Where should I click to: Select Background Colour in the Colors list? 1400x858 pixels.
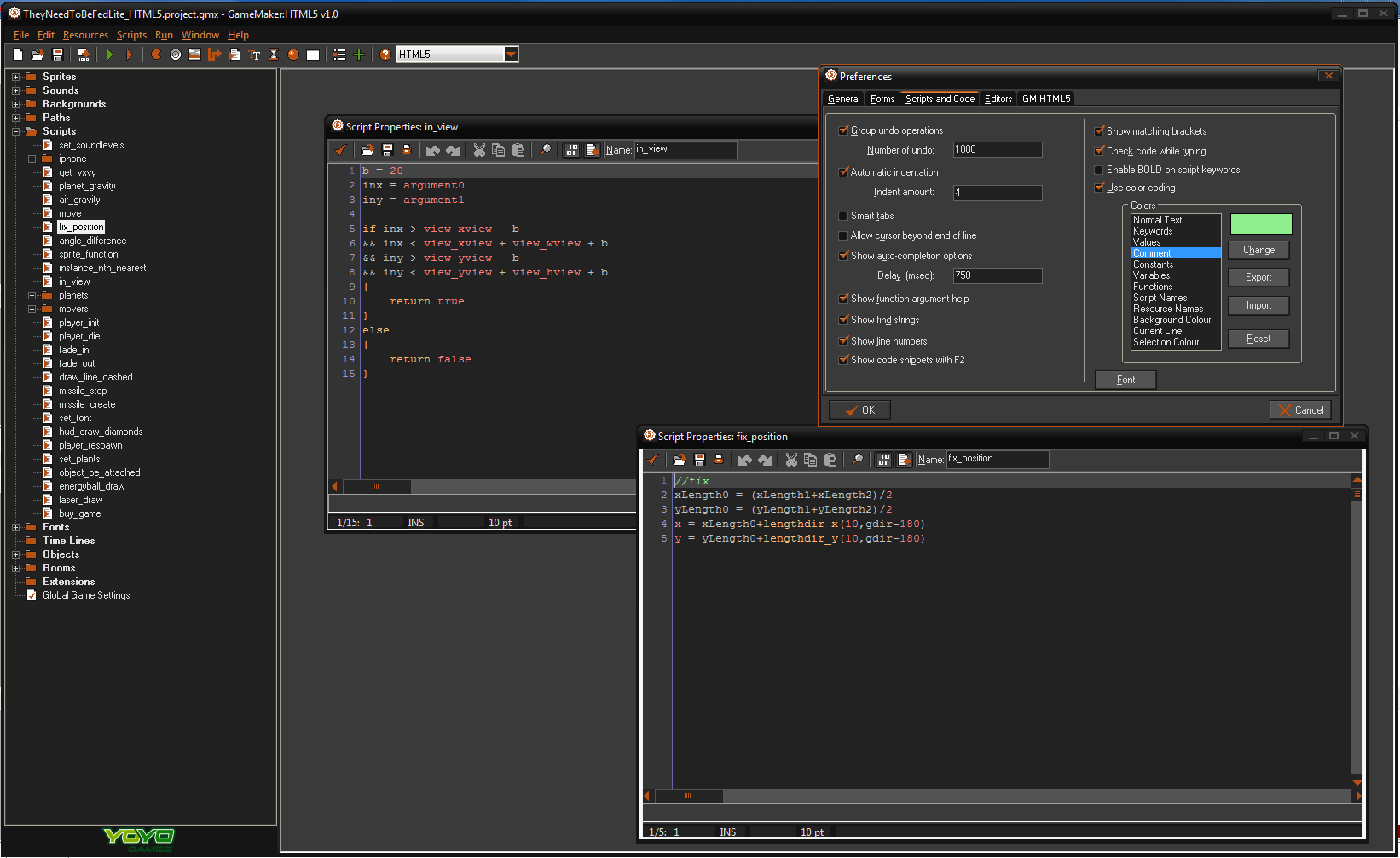tap(1175, 320)
